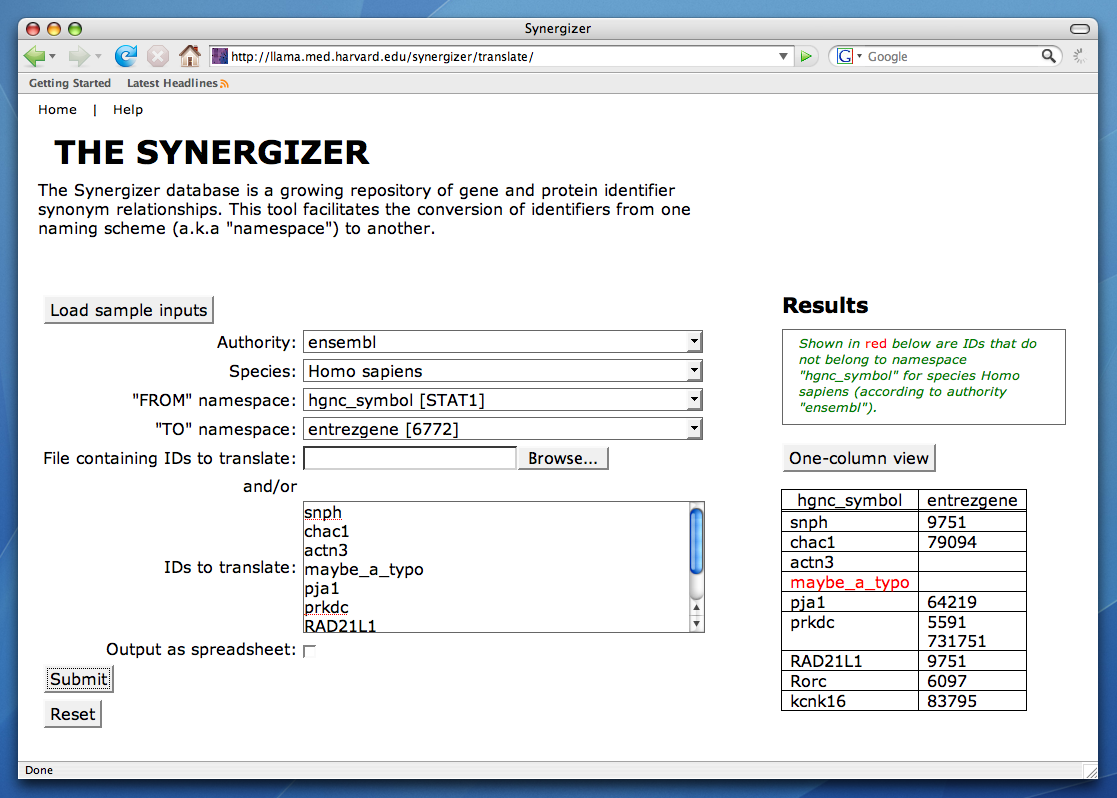Click the Forward arrow button
Image resolution: width=1117 pixels, height=798 pixels.
(80, 56)
